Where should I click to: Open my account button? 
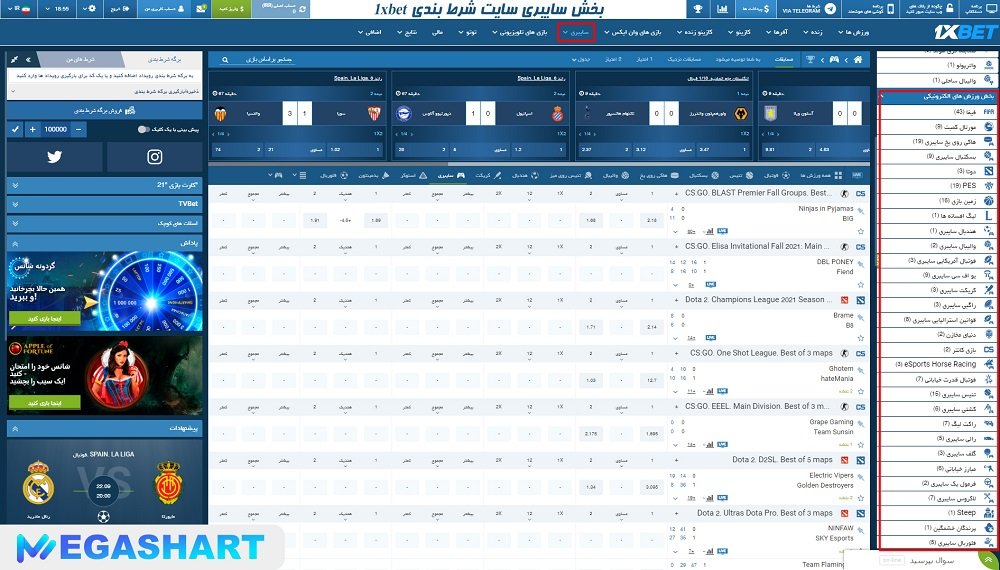coord(163,9)
